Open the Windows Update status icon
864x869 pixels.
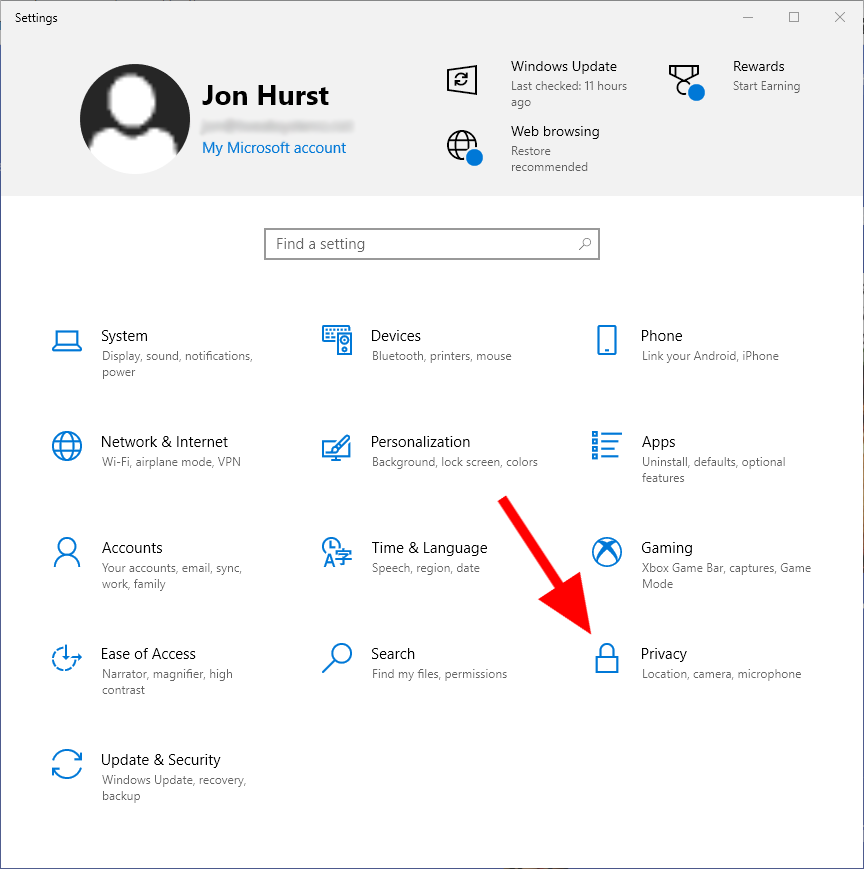pos(462,80)
